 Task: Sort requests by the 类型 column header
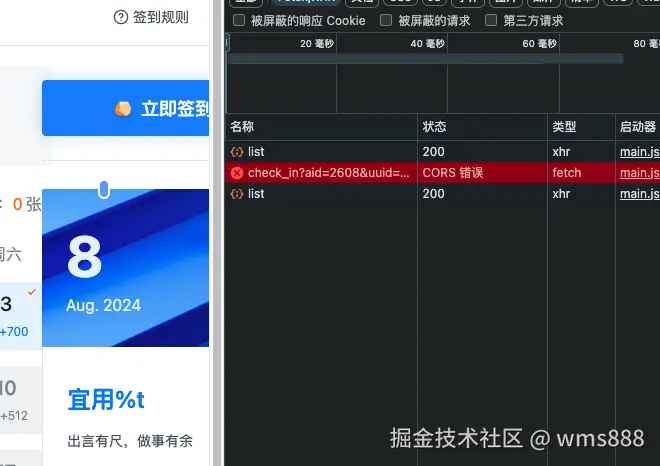pos(581,127)
